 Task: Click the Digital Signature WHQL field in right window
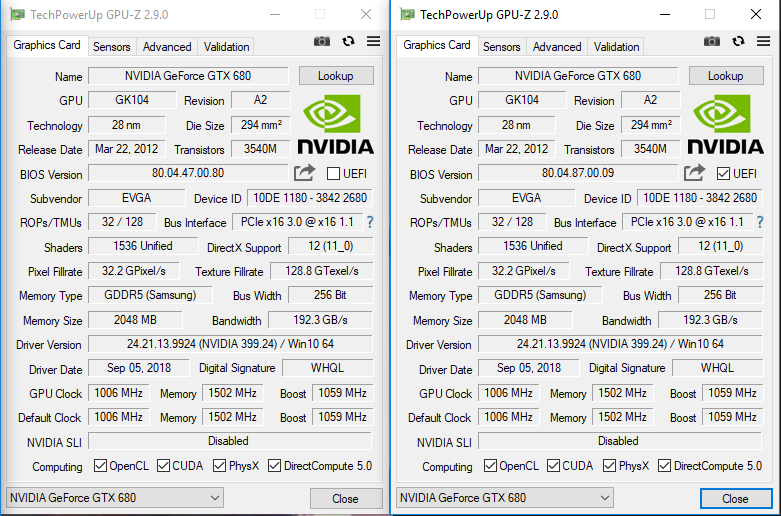[x=717, y=368]
